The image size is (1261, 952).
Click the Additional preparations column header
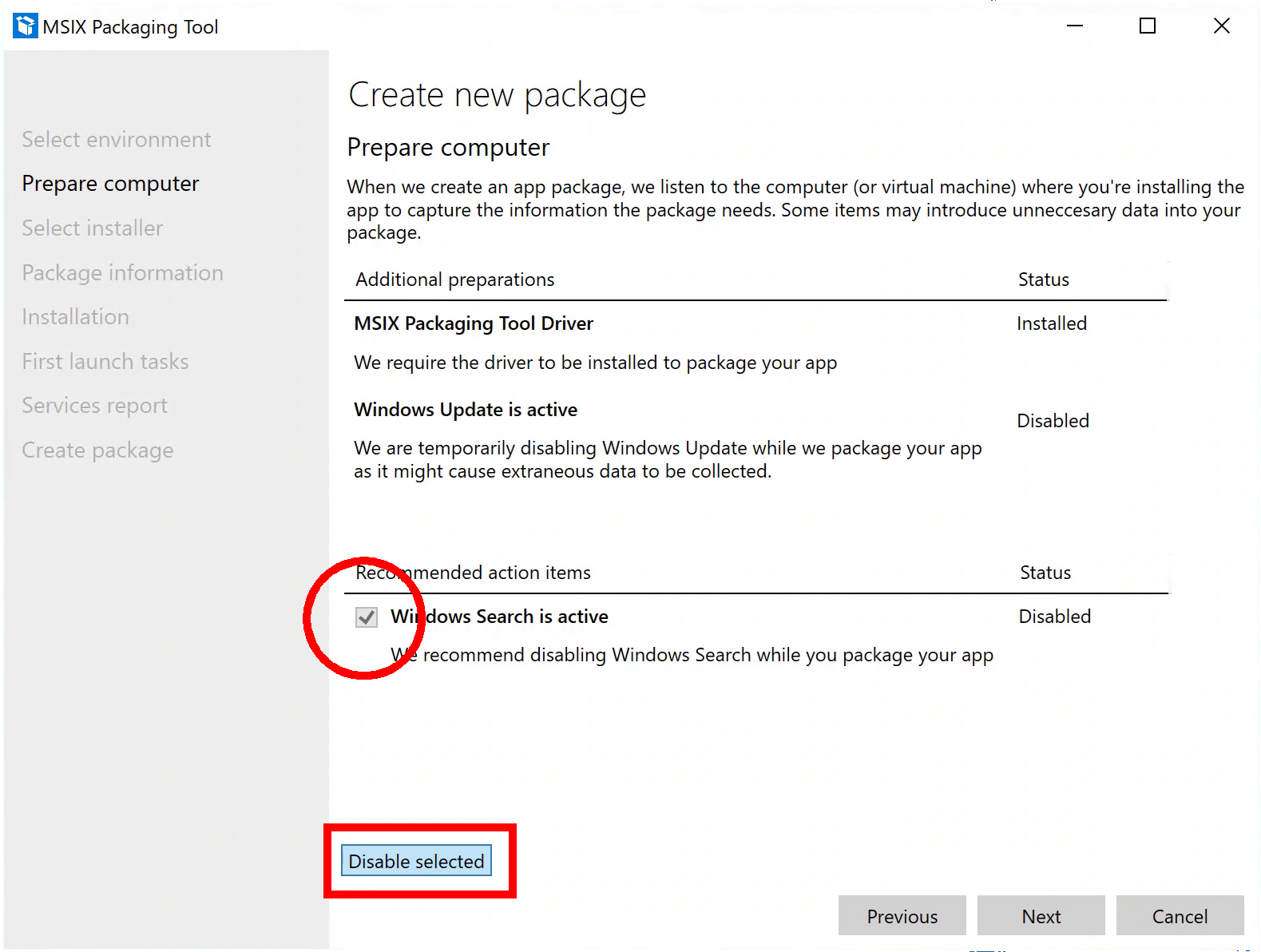pyautogui.click(x=454, y=280)
